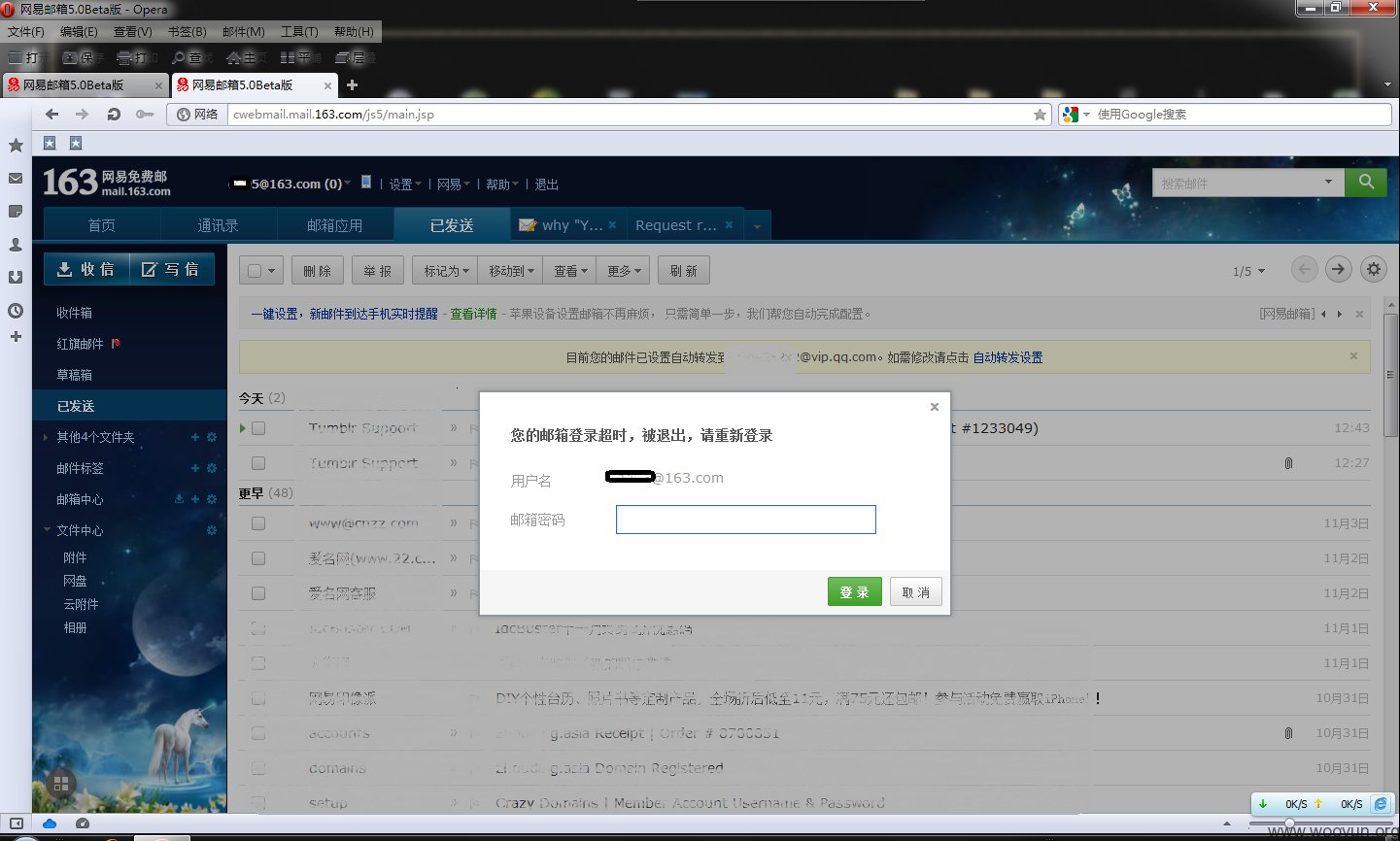The width and height of the screenshot is (1400, 841).
Task: Expand 其他4个文件夹 tree
Action: 46,438
